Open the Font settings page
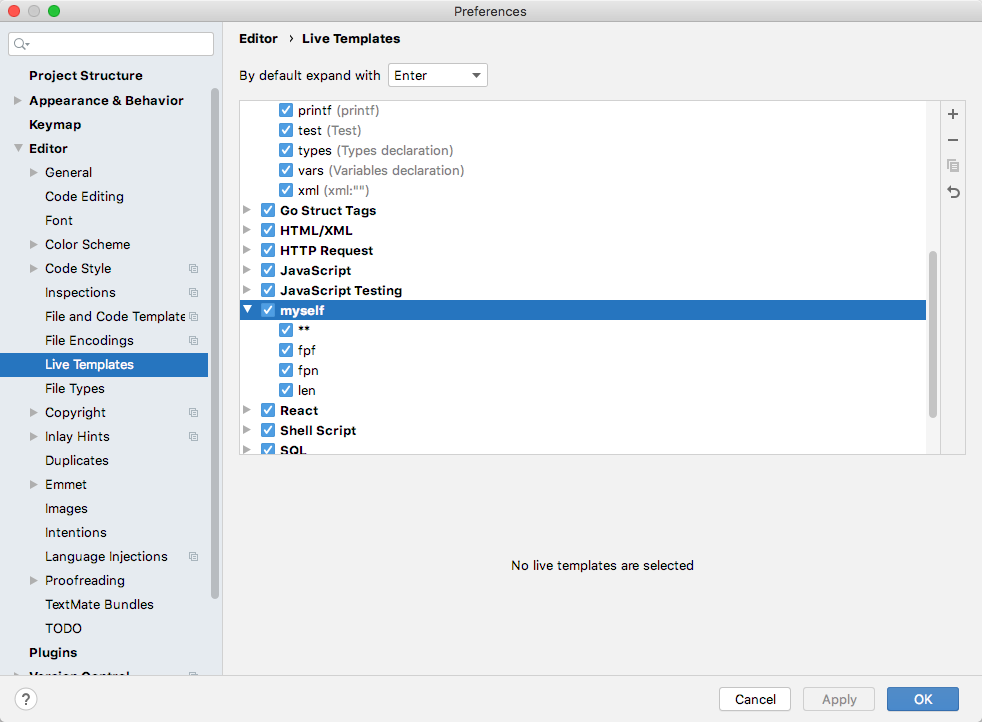982x722 pixels. pos(59,220)
